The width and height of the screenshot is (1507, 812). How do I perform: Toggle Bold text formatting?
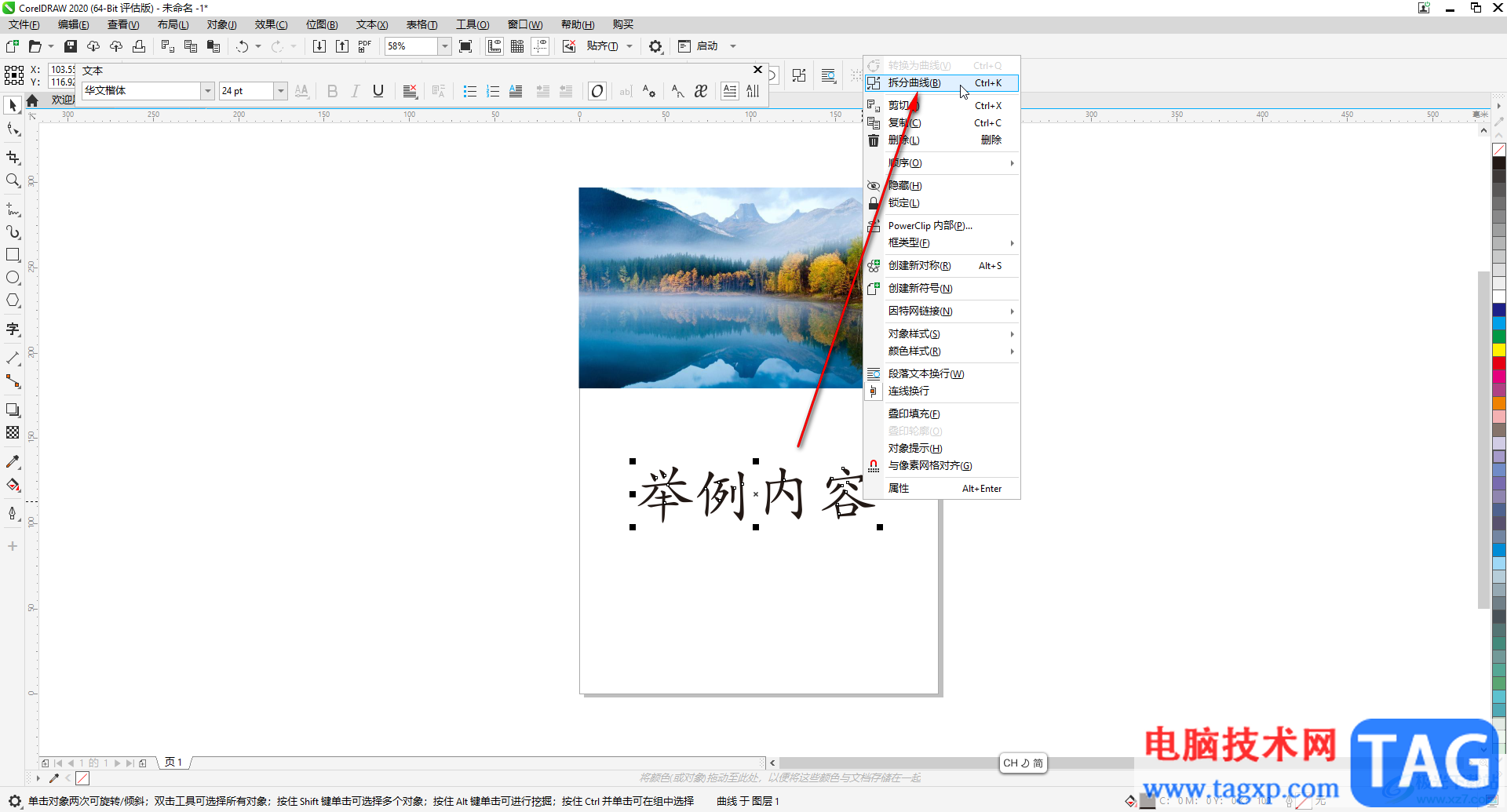[332, 91]
